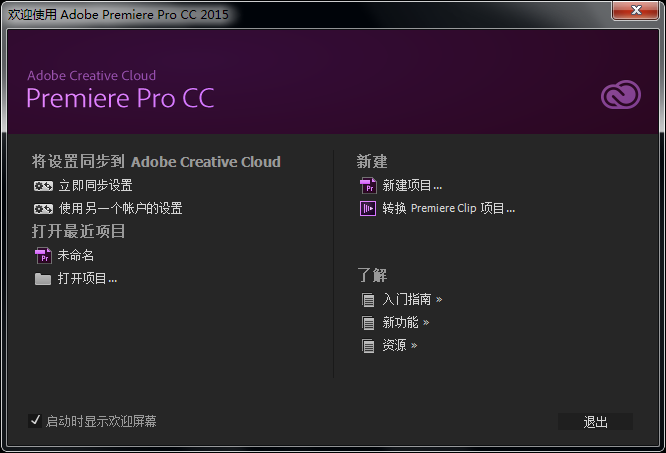Select the 新建项目... text link
Viewport: 666px width, 453px height.
tap(412, 185)
